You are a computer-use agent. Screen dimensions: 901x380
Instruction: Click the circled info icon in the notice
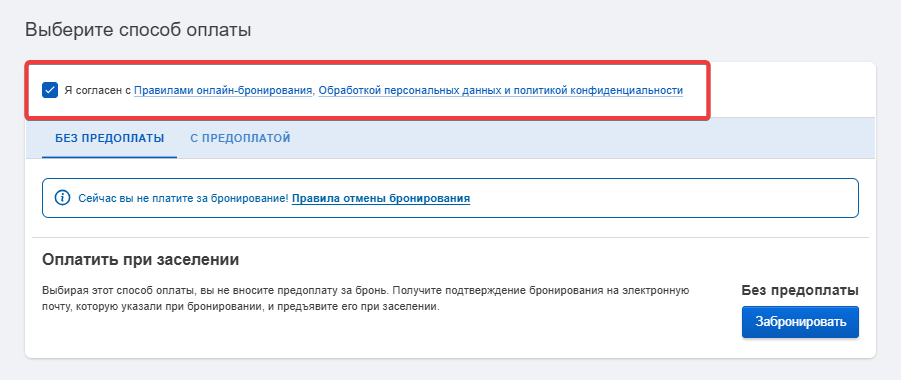tap(62, 198)
